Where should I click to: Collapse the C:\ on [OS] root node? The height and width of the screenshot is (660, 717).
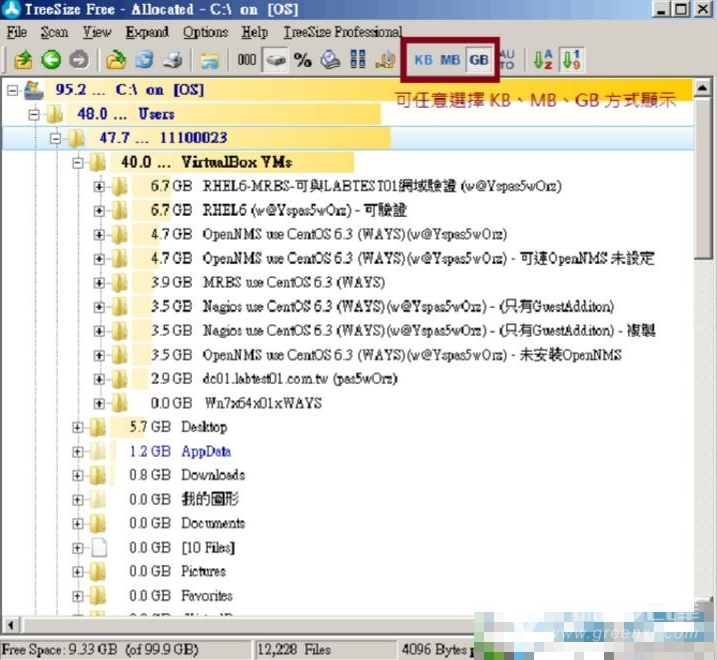click(13, 90)
